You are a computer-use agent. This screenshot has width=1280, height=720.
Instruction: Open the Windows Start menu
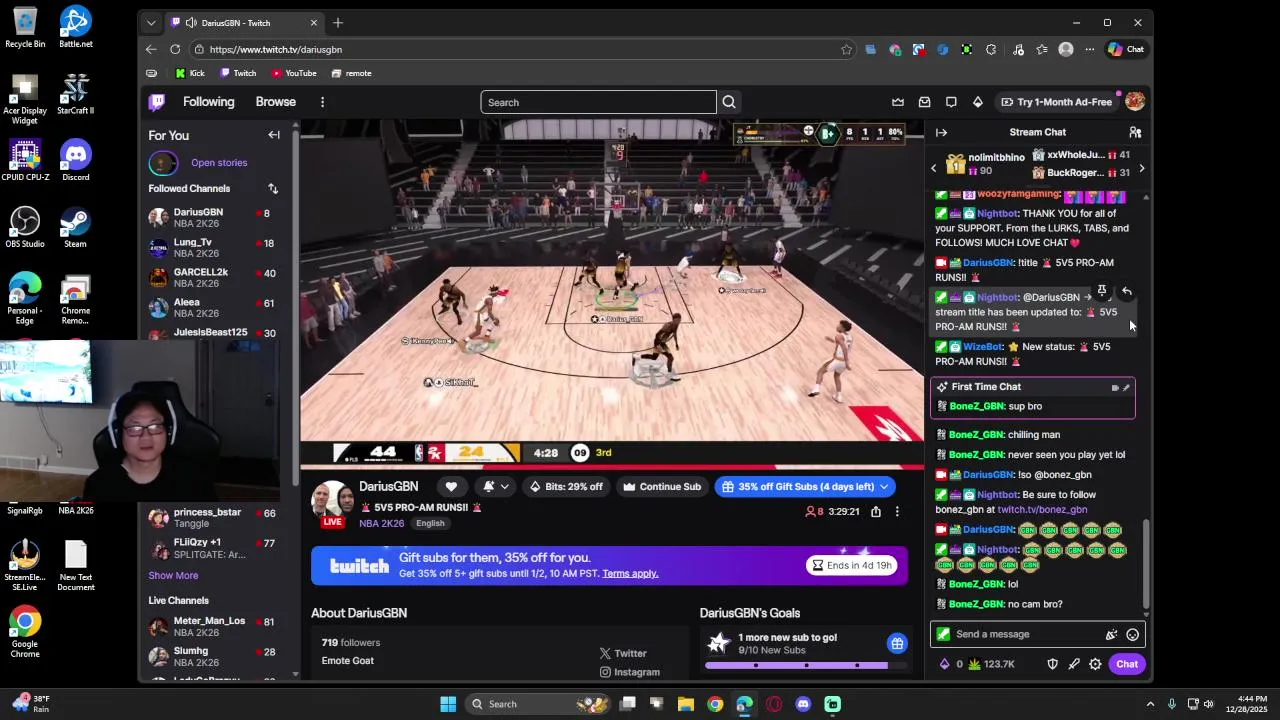pyautogui.click(x=448, y=704)
